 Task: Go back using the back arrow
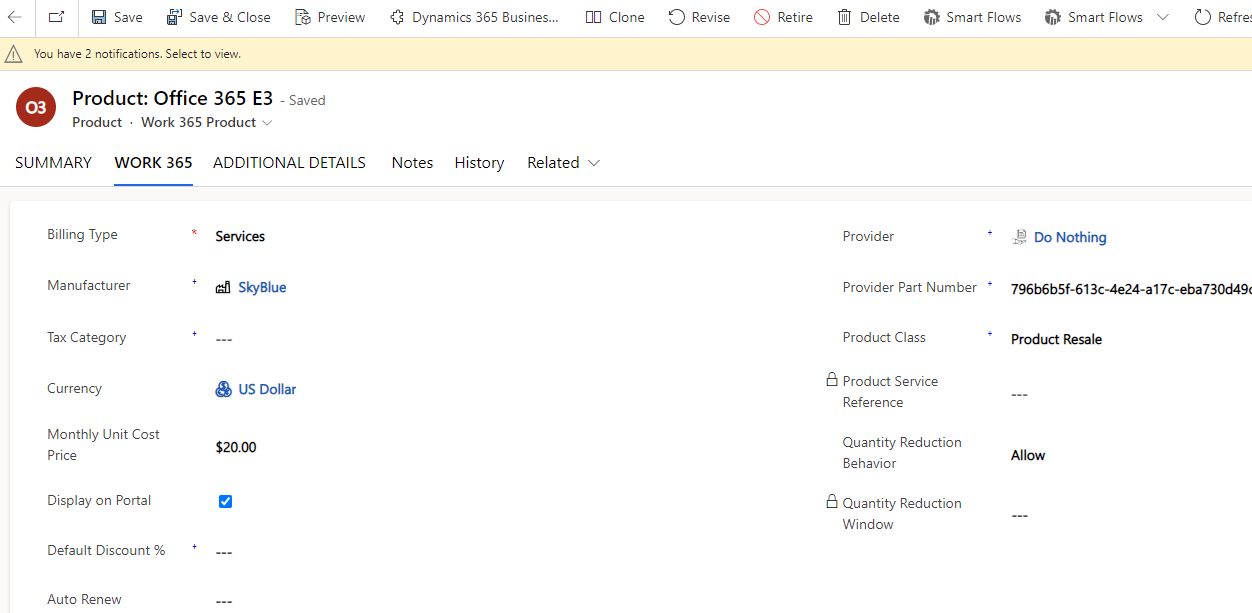click(x=15, y=17)
